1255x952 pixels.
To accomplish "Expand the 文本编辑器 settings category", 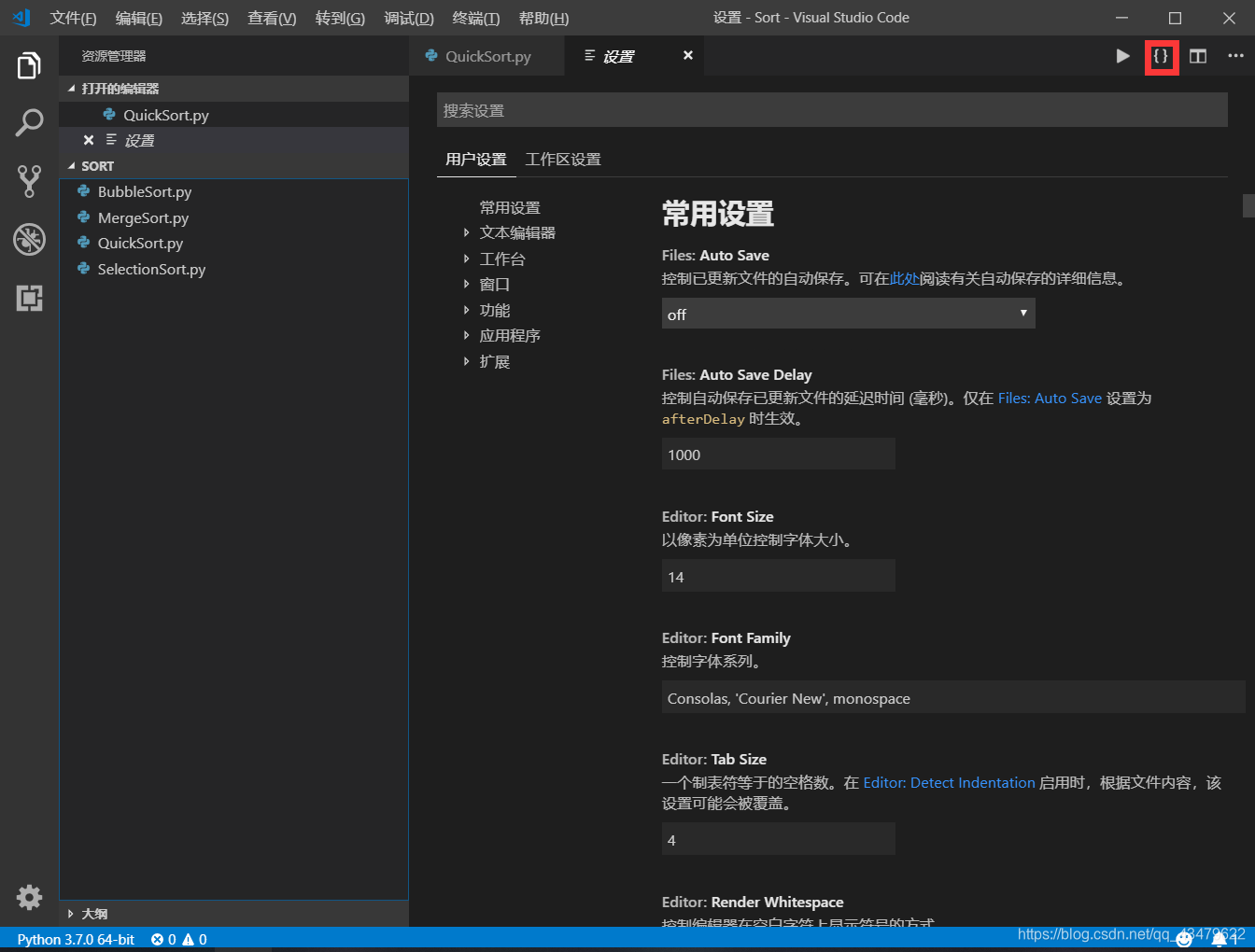I will tap(517, 232).
